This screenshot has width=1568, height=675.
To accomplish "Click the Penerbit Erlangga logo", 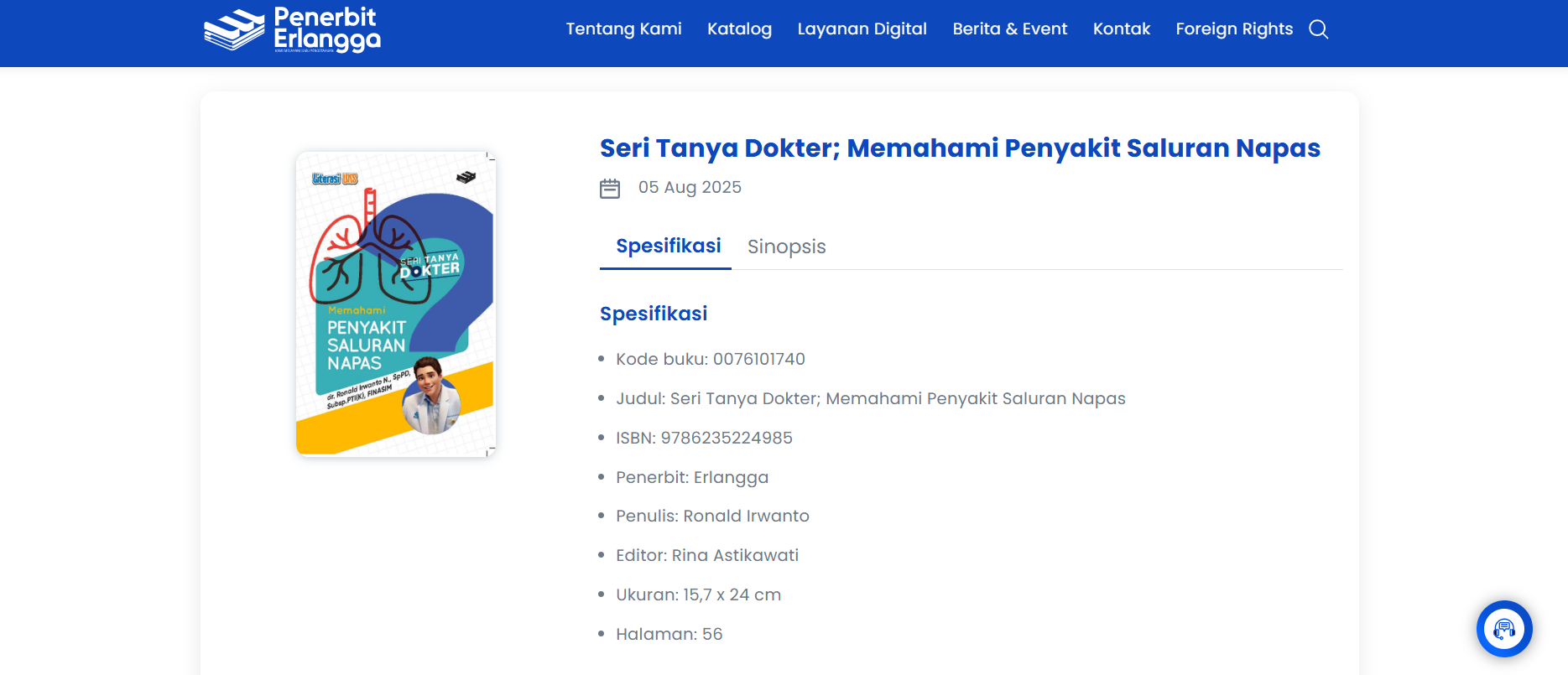I will point(292,30).
